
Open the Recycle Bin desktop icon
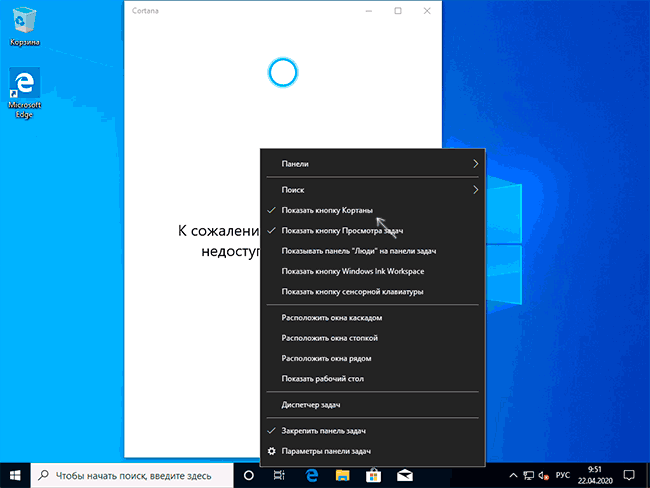tap(24, 27)
